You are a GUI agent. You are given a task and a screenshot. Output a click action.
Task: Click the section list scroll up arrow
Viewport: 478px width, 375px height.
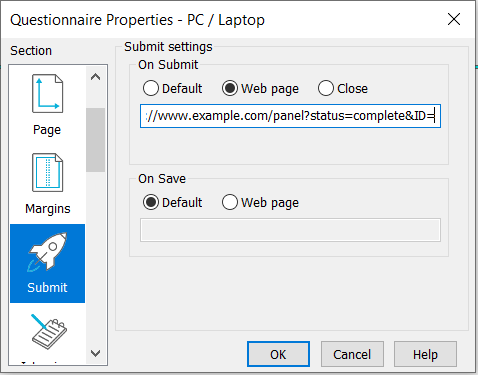pyautogui.click(x=96, y=77)
